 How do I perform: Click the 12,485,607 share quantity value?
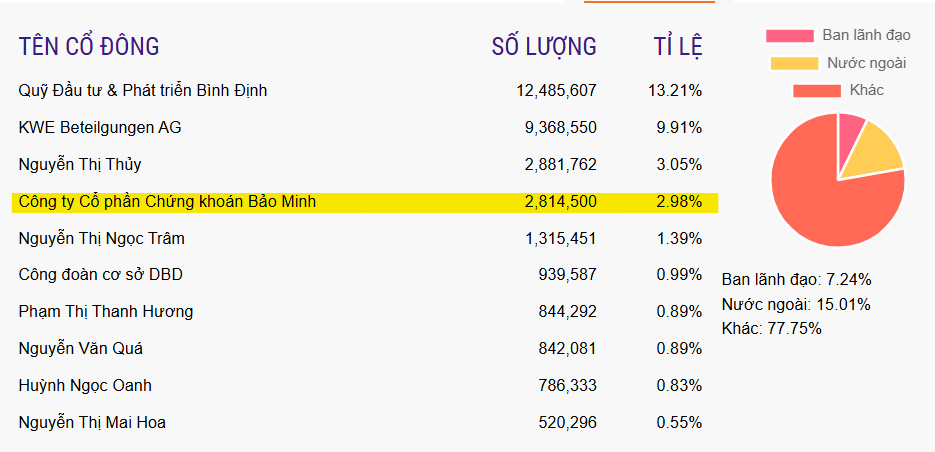point(556,91)
